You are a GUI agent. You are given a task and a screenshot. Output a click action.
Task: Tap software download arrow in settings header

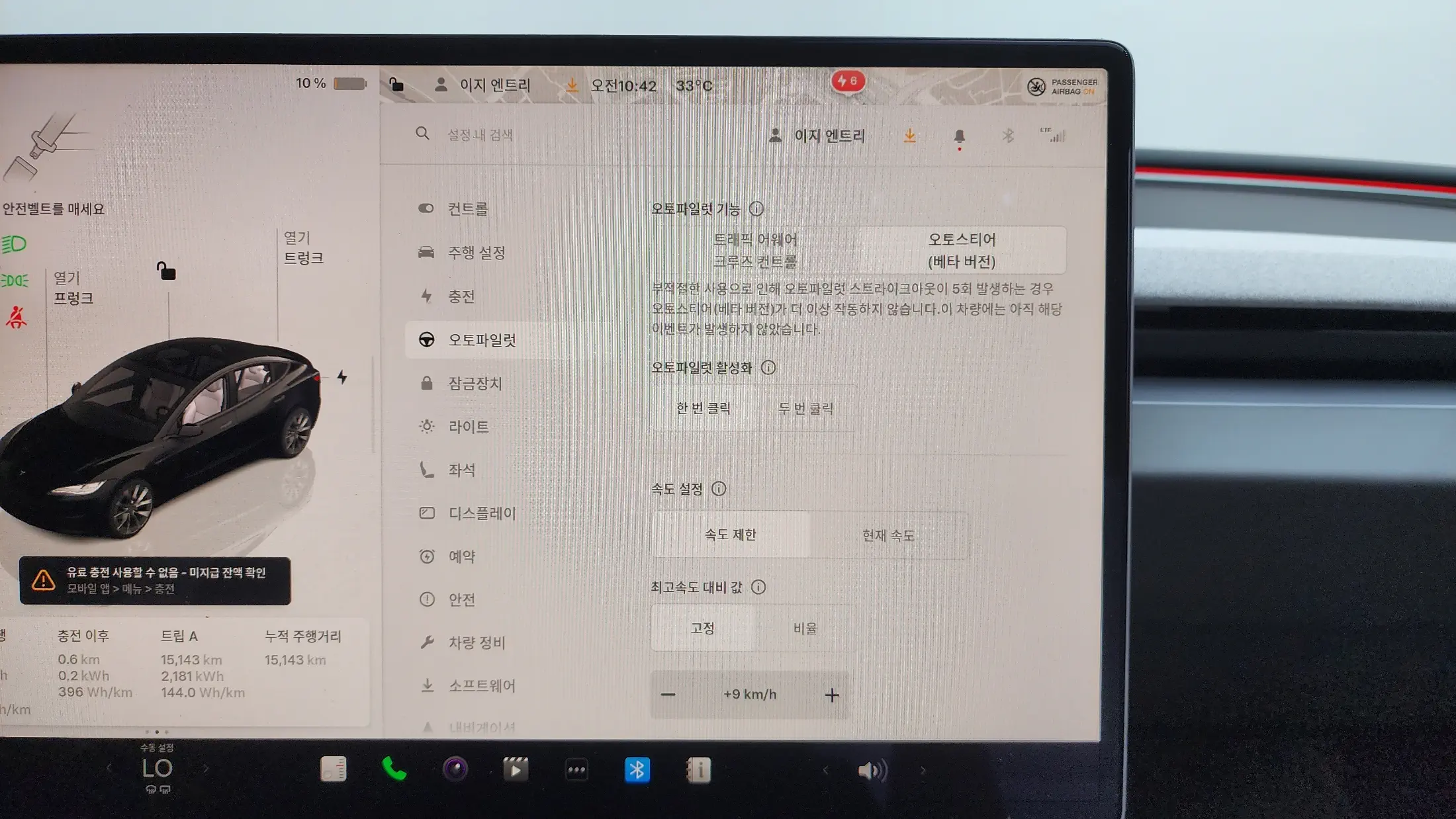coord(910,136)
